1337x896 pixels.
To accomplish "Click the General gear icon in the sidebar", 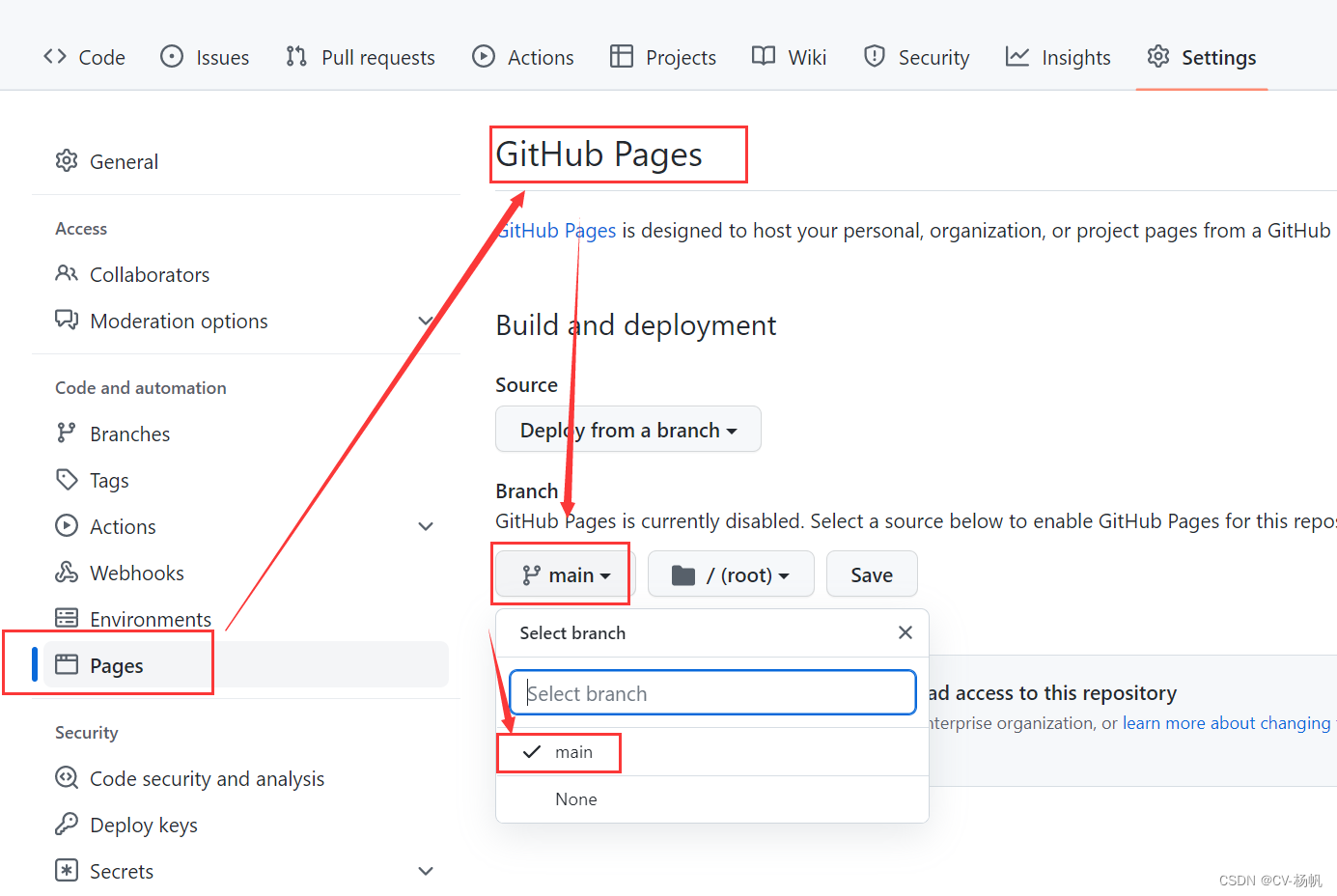I will click(x=67, y=161).
